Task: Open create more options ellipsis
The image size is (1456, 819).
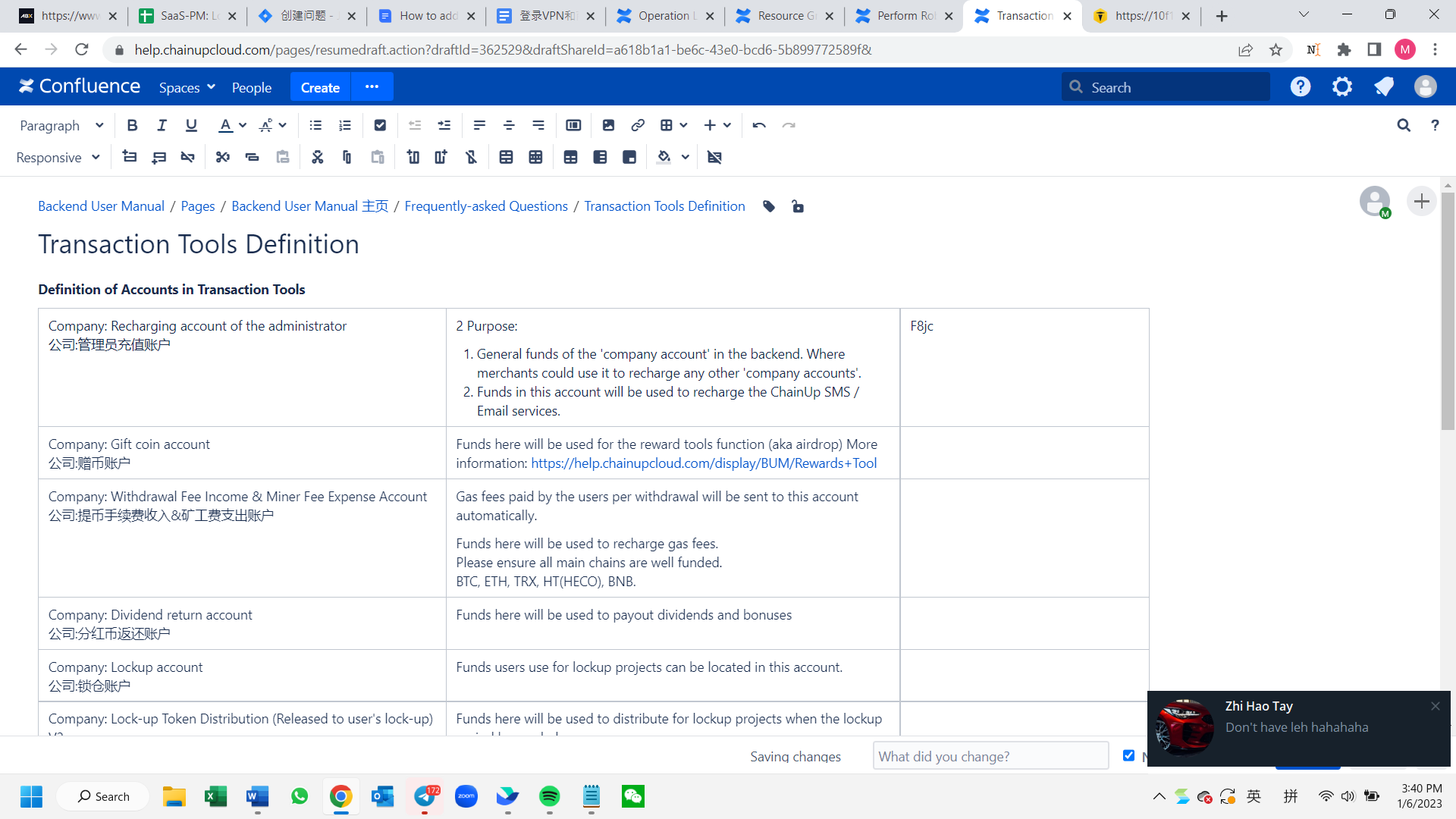Action: pos(372,86)
